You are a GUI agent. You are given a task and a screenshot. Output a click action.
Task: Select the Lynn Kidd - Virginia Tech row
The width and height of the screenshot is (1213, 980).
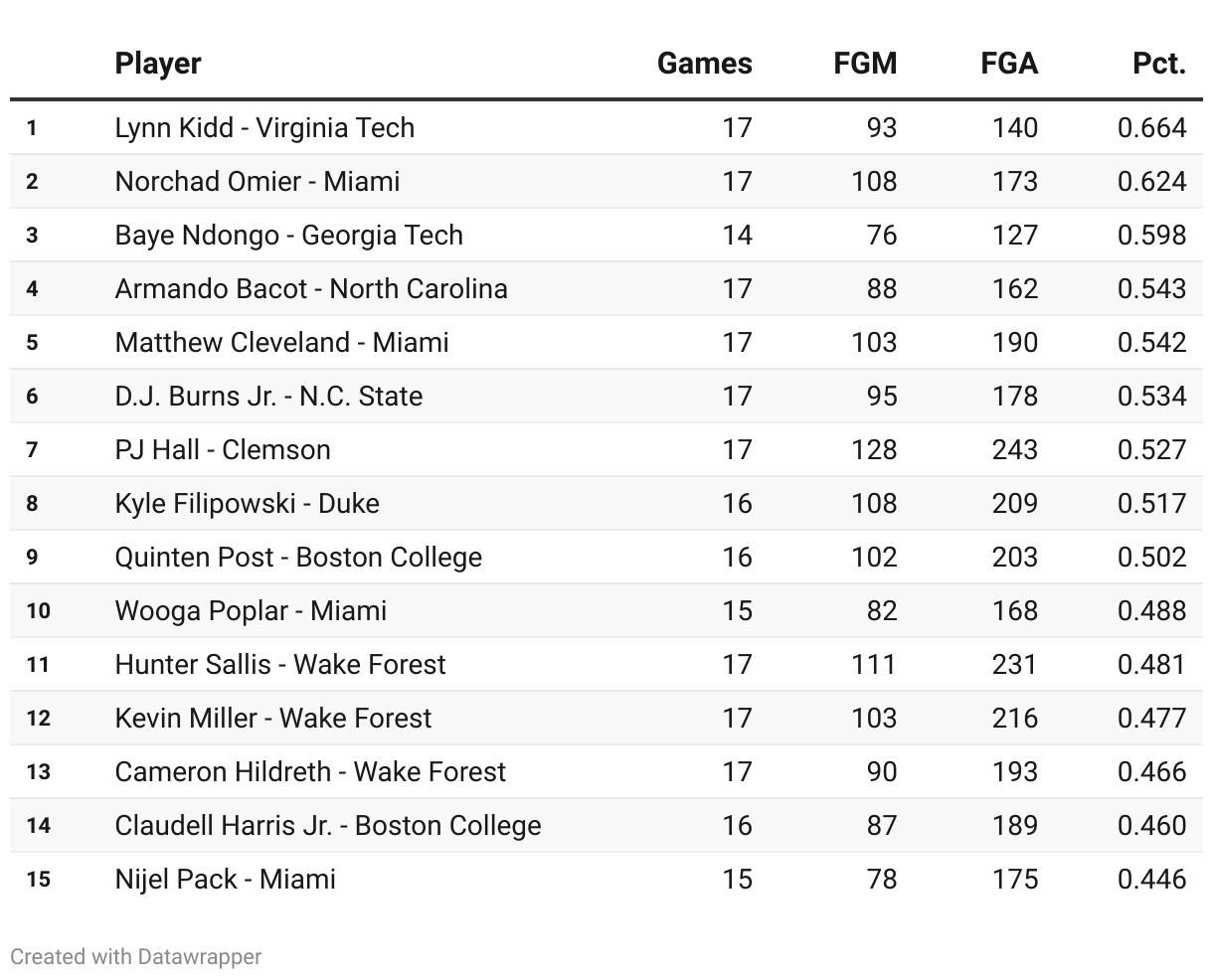264,127
